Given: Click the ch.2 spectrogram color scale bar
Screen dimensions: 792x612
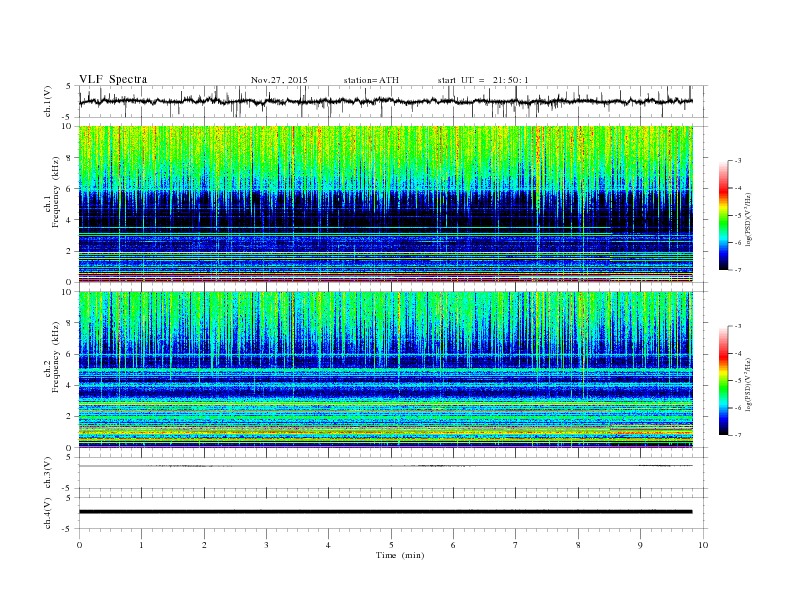Looking at the screenshot, I should pyautogui.click(x=723, y=381).
